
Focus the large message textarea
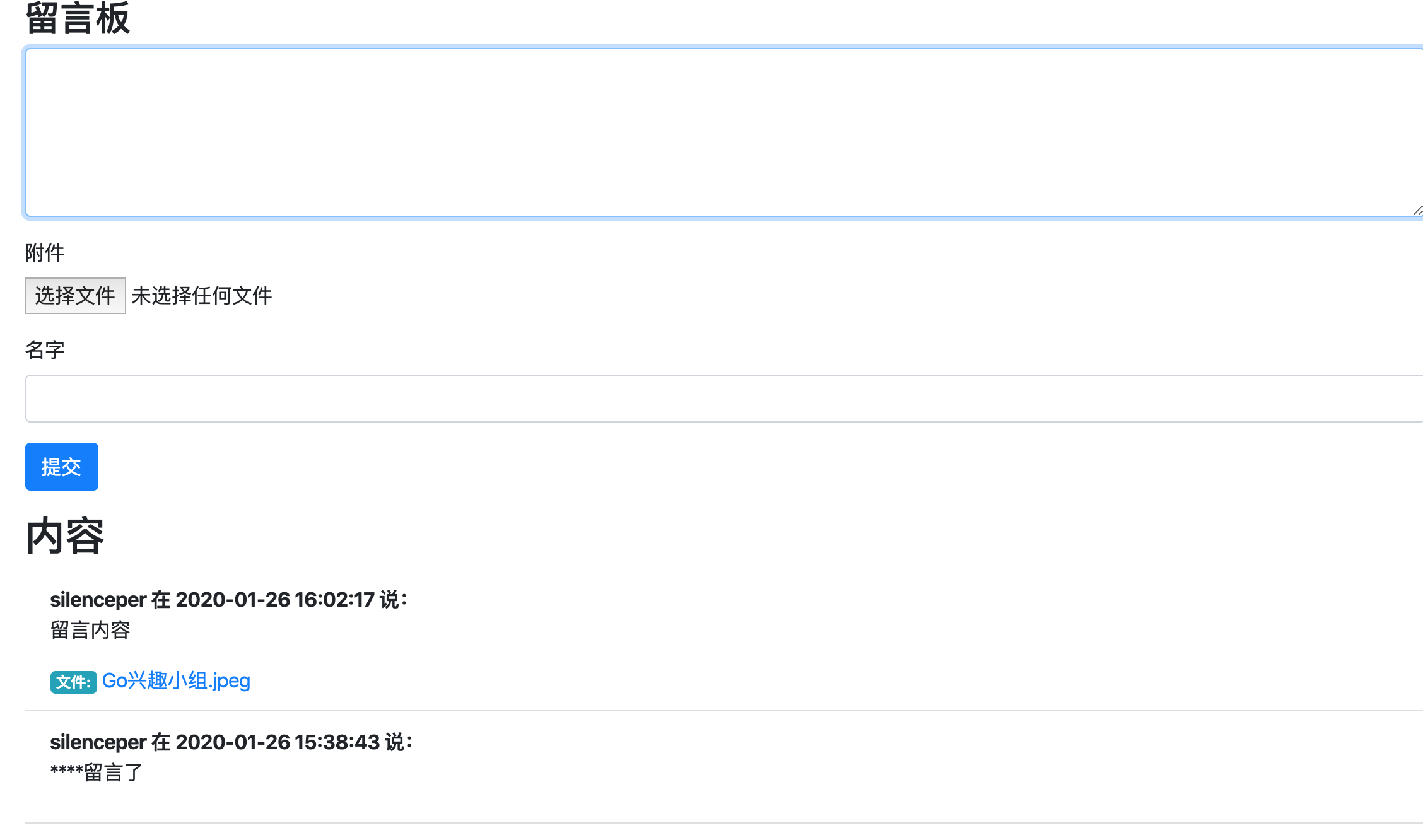coord(719,132)
